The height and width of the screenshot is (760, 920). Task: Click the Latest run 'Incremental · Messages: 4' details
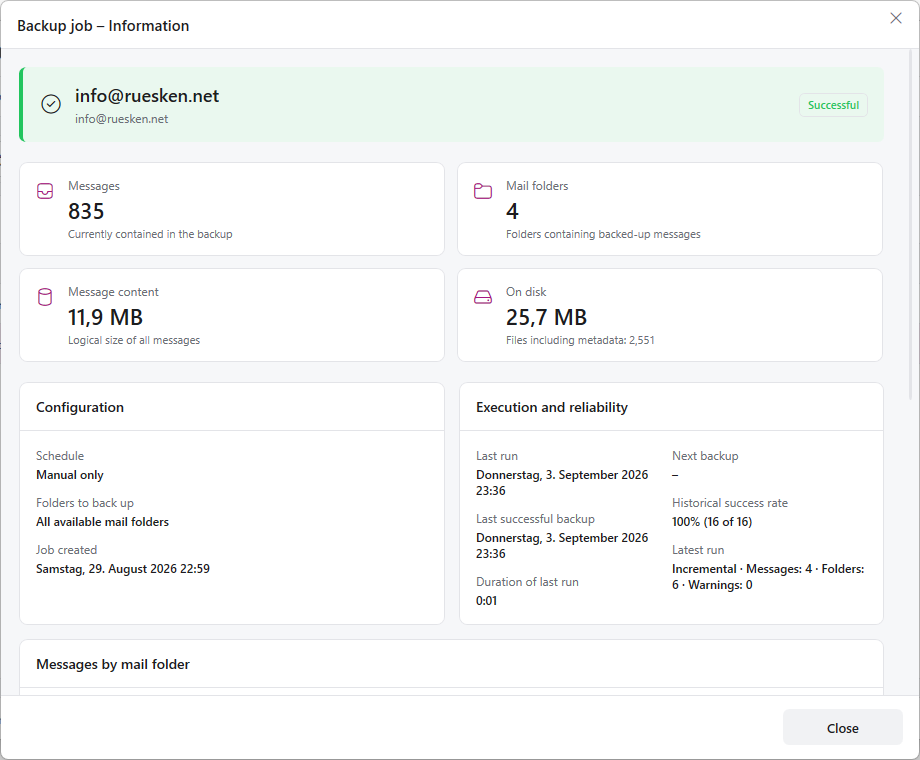[768, 577]
